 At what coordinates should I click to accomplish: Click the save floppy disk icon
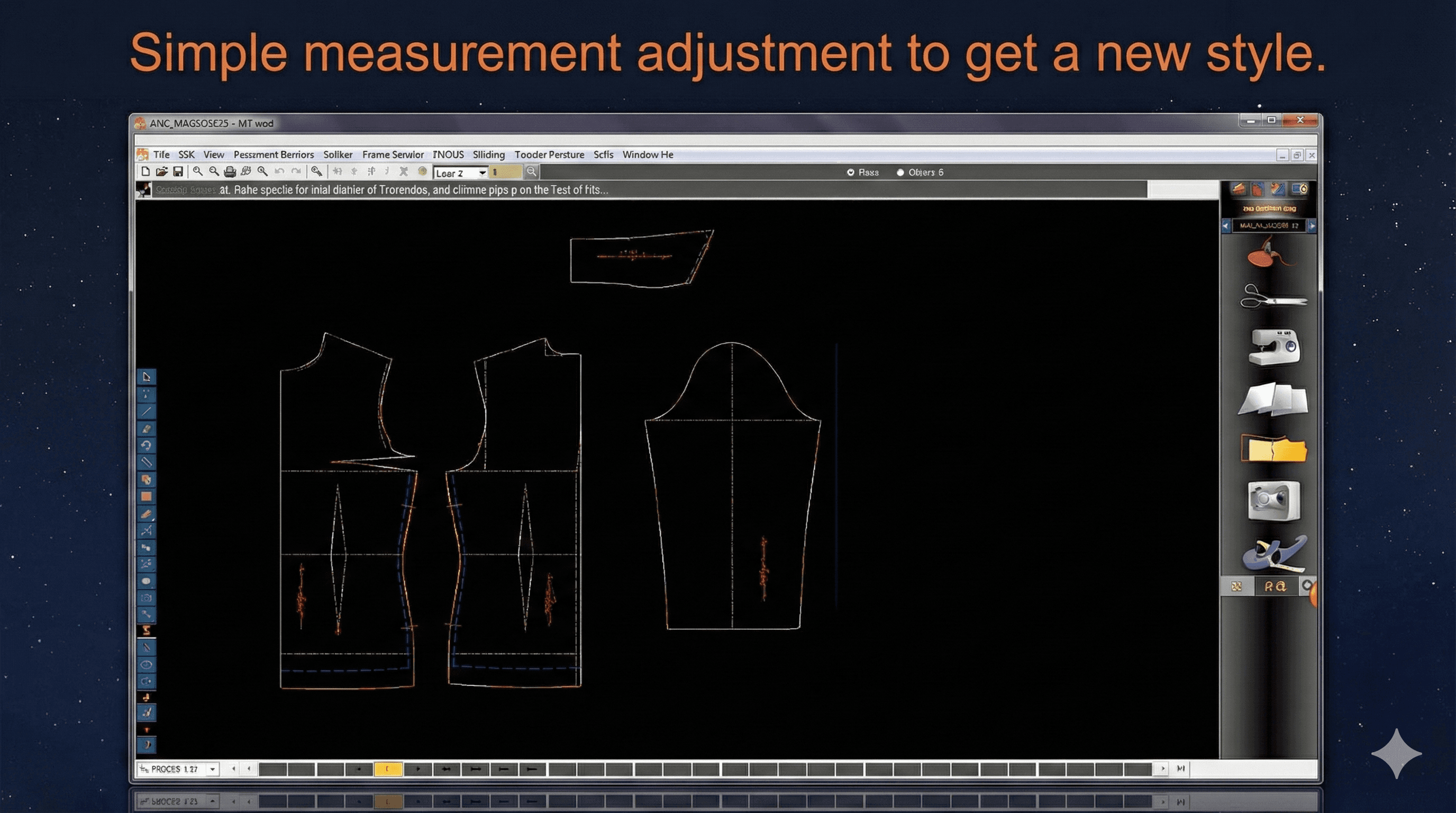[178, 171]
